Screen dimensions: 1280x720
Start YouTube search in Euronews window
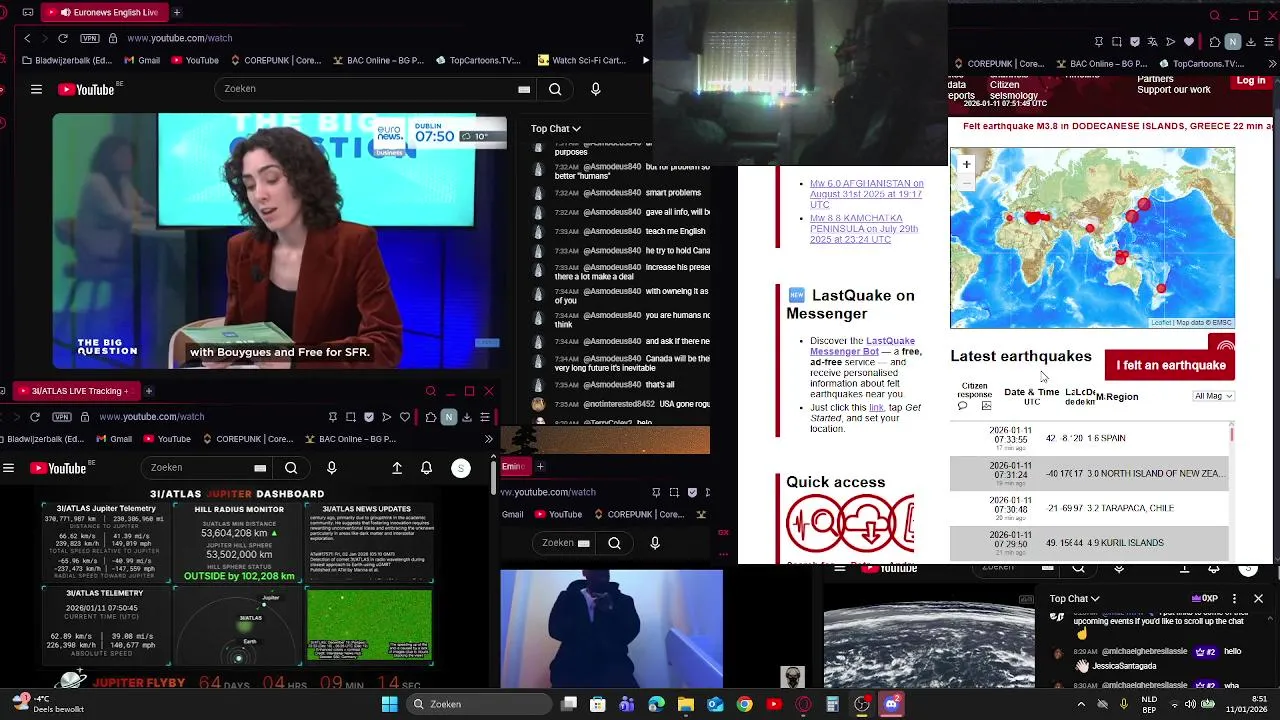click(x=555, y=89)
